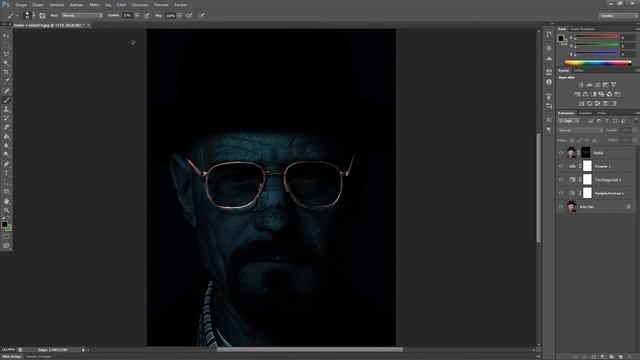640x360 pixels.
Task: Select the Eyedropper tool
Action: pyautogui.click(x=6, y=81)
